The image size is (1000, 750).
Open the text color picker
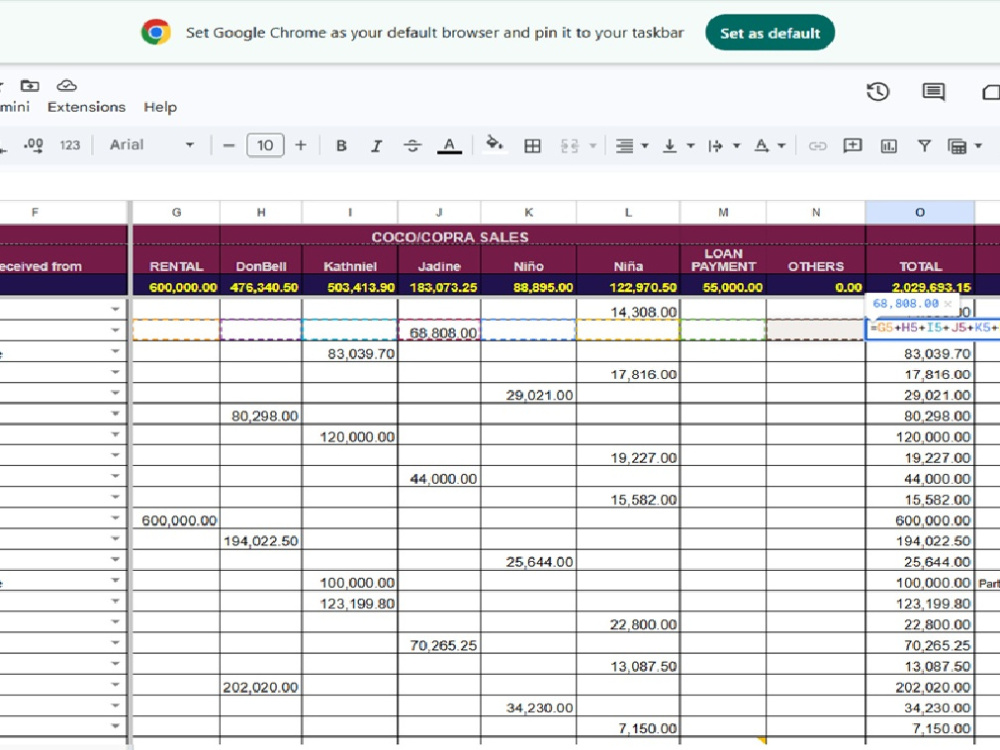tap(449, 145)
